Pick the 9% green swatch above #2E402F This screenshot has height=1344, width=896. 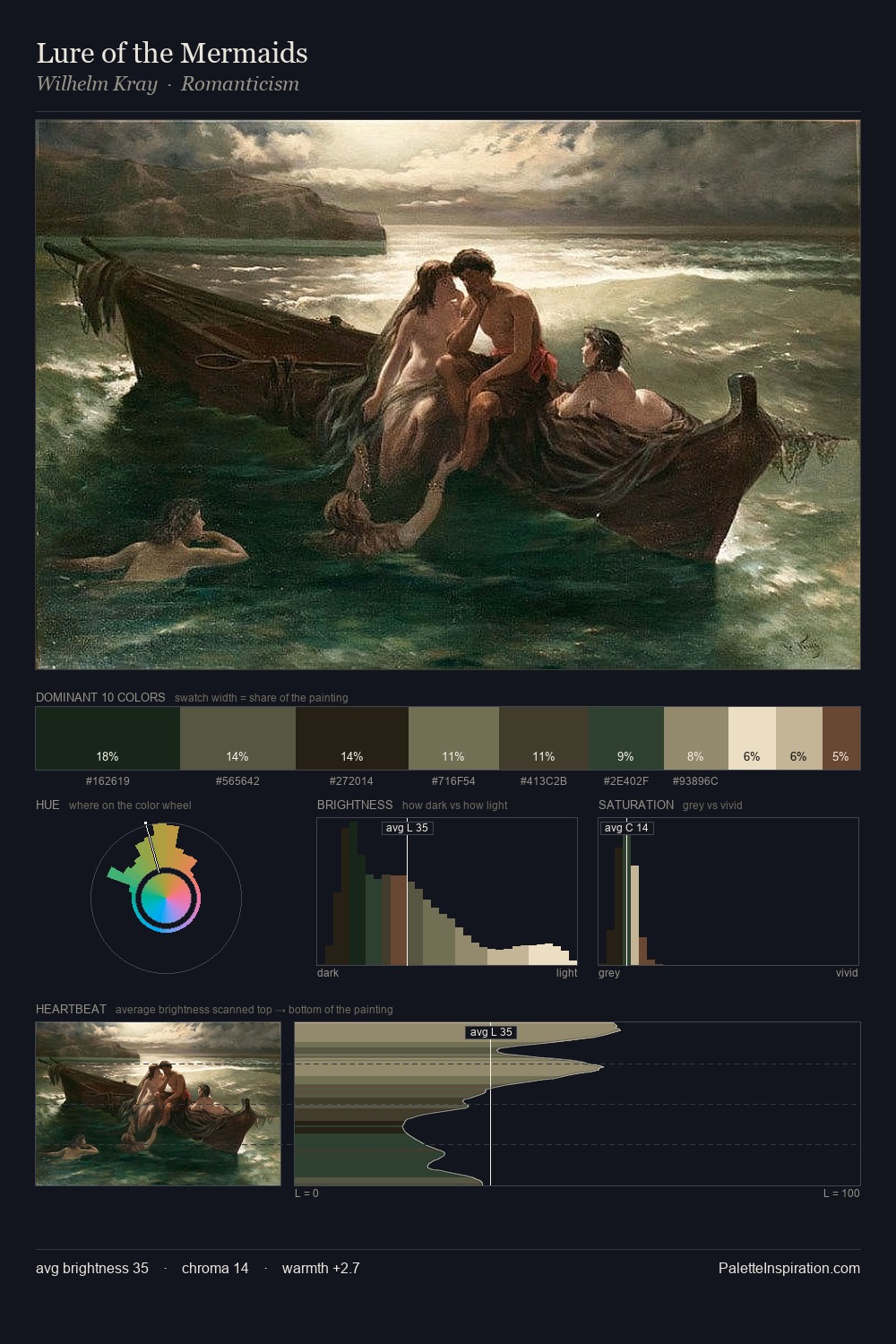coord(626,738)
